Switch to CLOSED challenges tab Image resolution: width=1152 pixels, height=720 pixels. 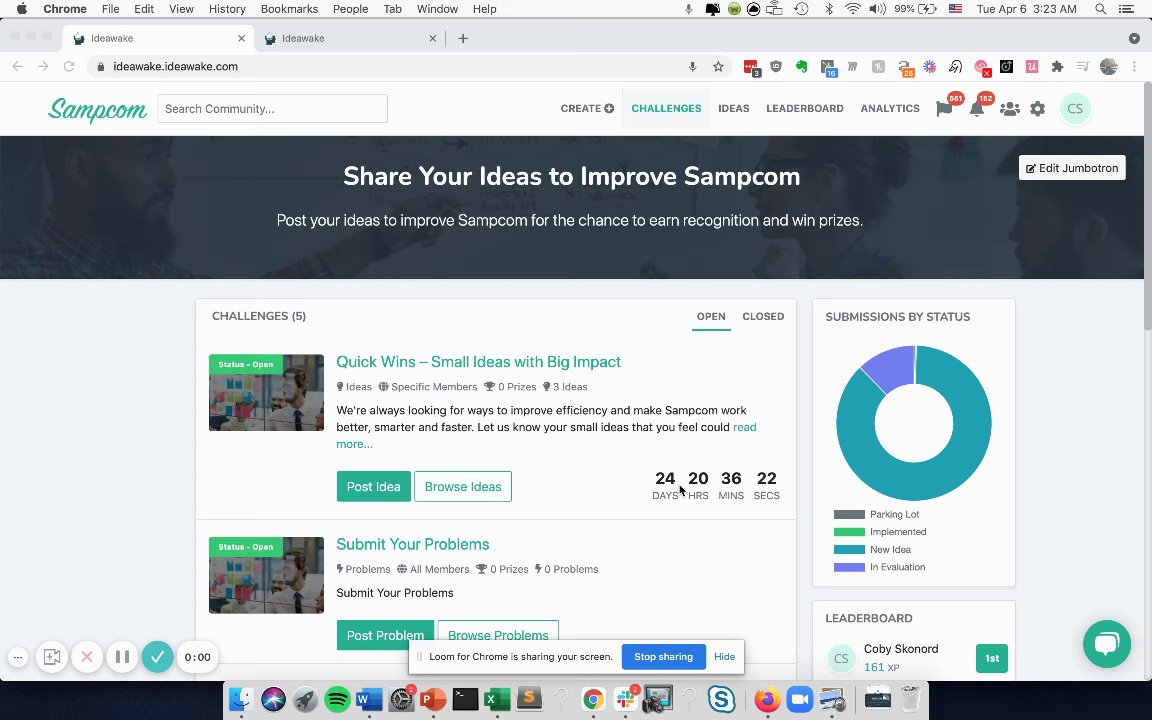click(763, 317)
